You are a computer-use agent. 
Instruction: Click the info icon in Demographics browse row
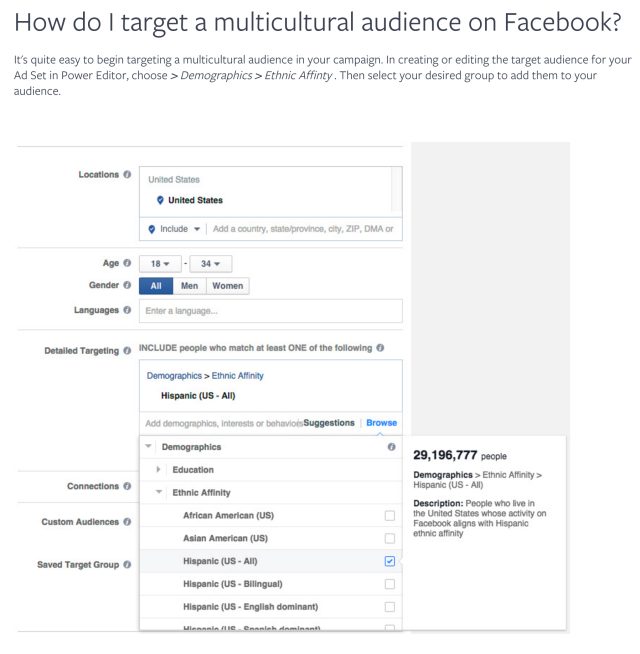coord(391,447)
